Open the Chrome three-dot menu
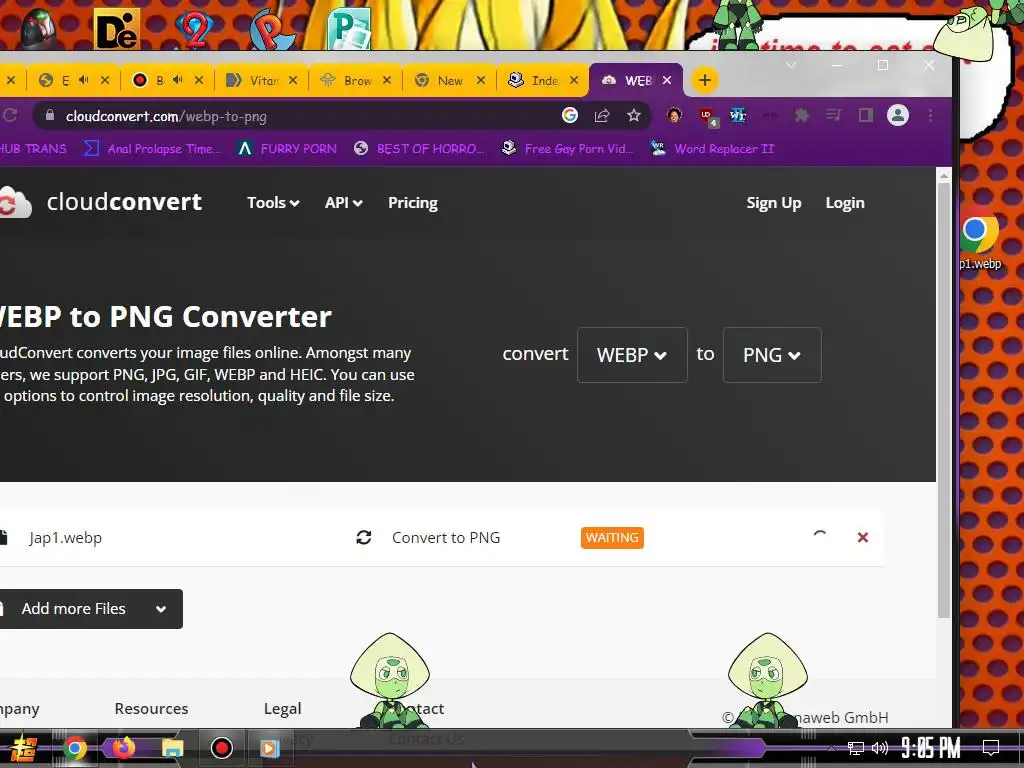The width and height of the screenshot is (1024, 768). point(930,116)
